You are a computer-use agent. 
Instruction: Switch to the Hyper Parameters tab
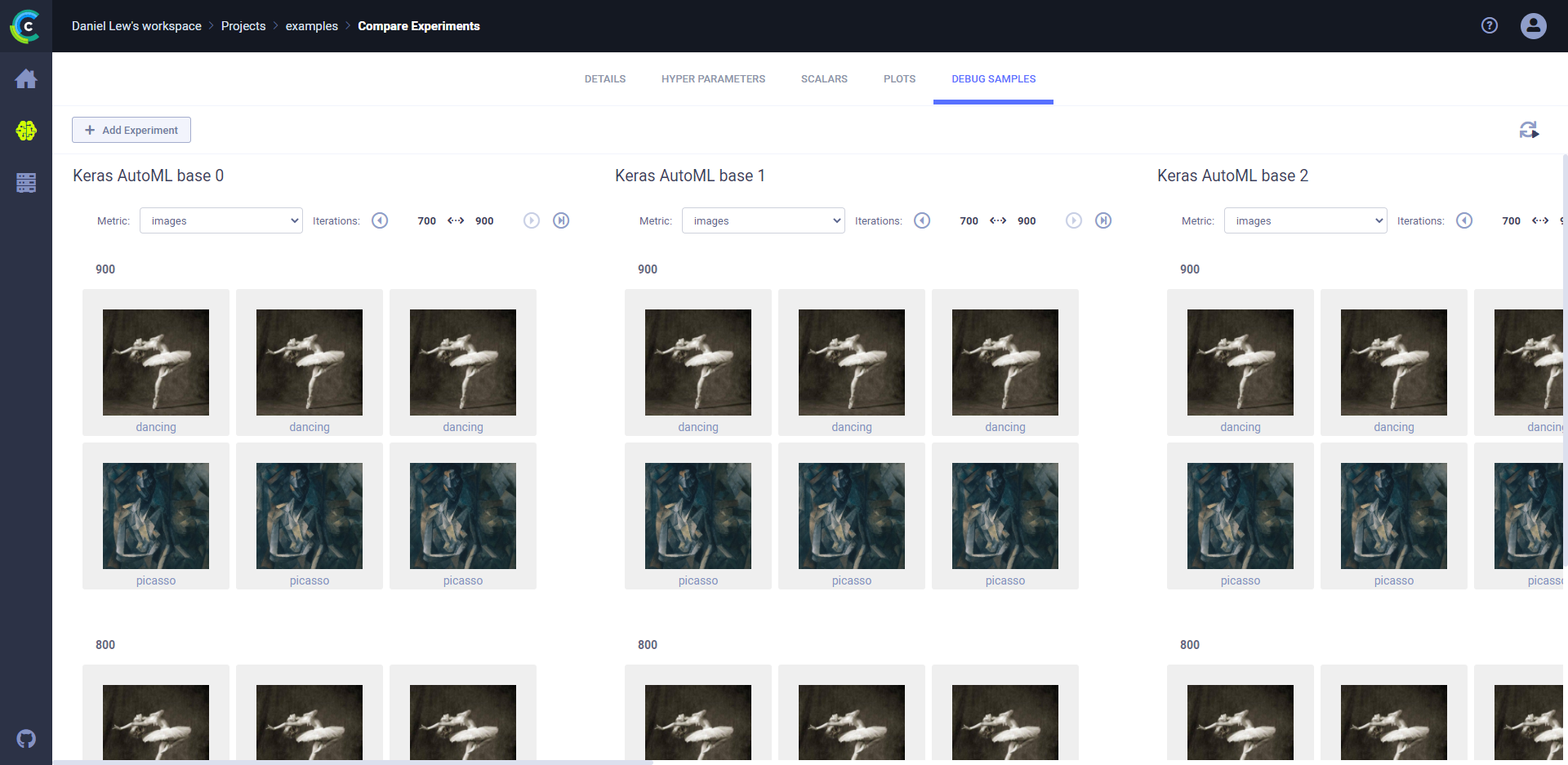713,79
